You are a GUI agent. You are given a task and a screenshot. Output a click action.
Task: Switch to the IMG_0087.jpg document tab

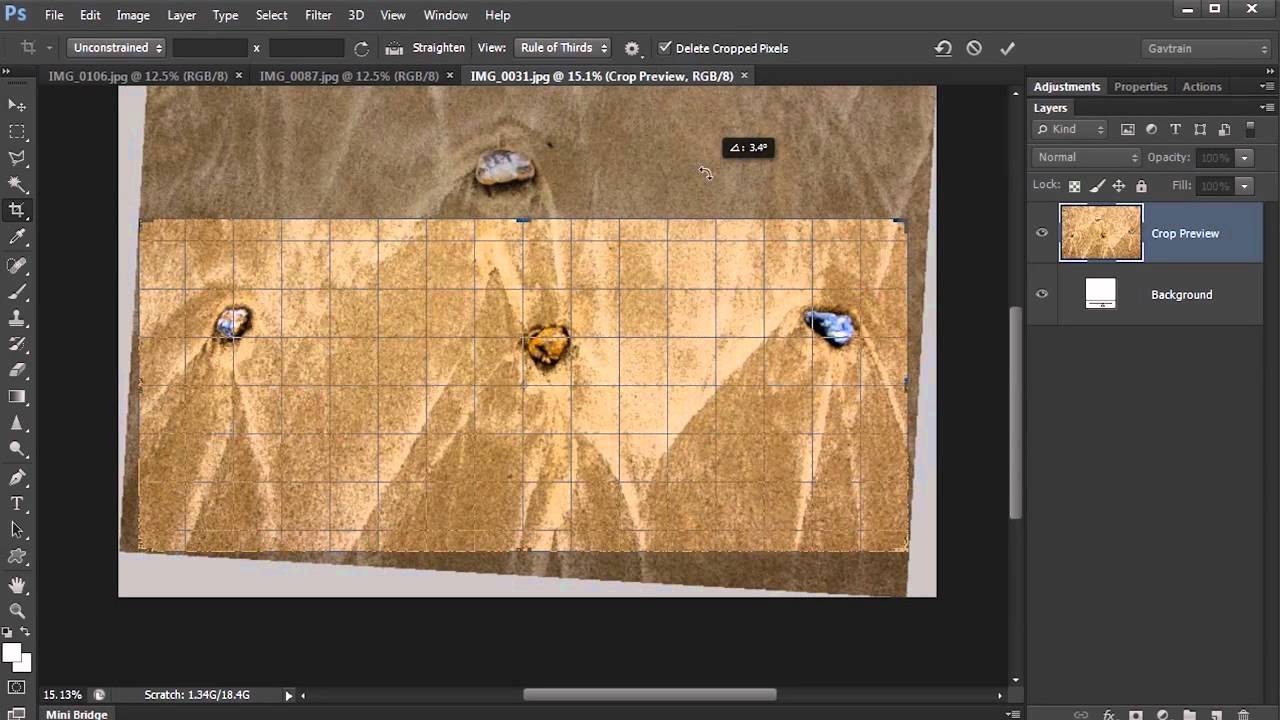pyautogui.click(x=349, y=76)
